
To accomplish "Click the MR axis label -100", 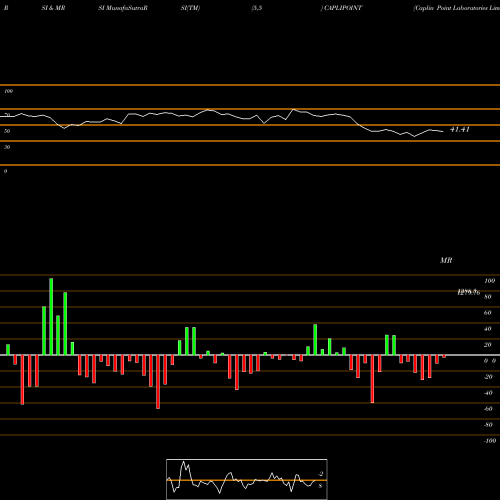I will [x=490, y=441].
